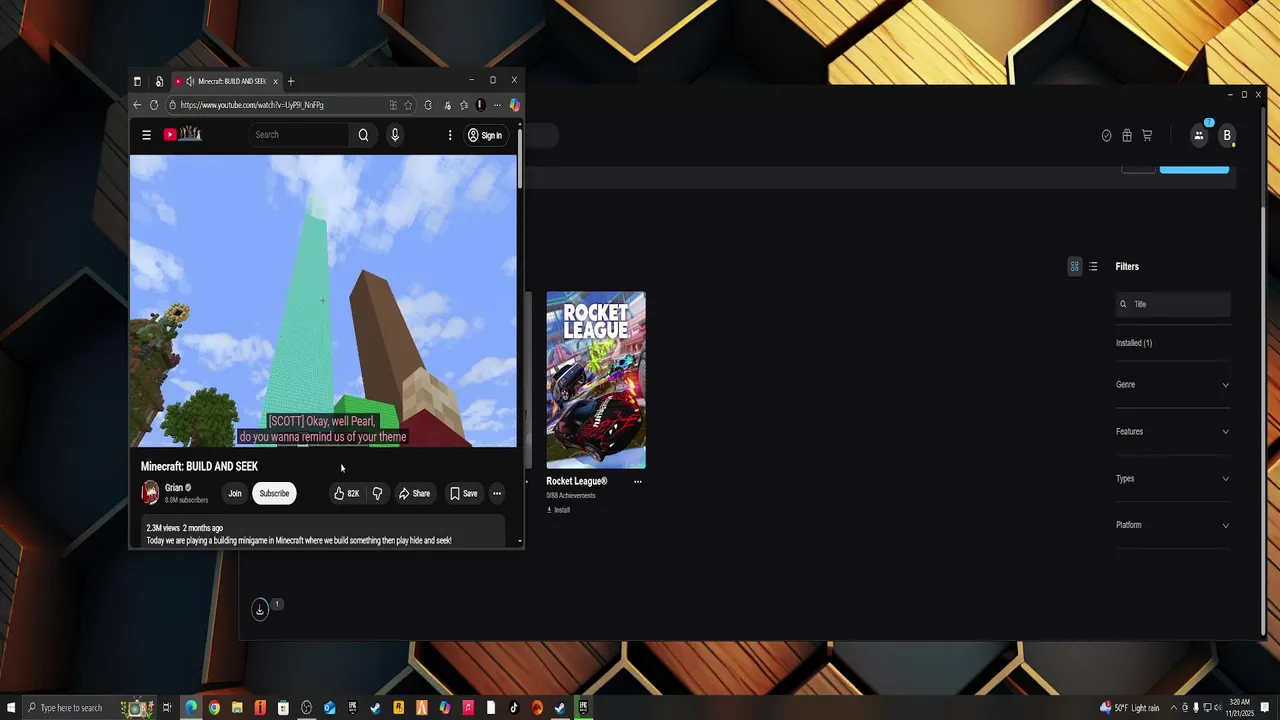Add this page to Edge favorites
Screen dimensions: 1280x720
pyautogui.click(x=408, y=105)
